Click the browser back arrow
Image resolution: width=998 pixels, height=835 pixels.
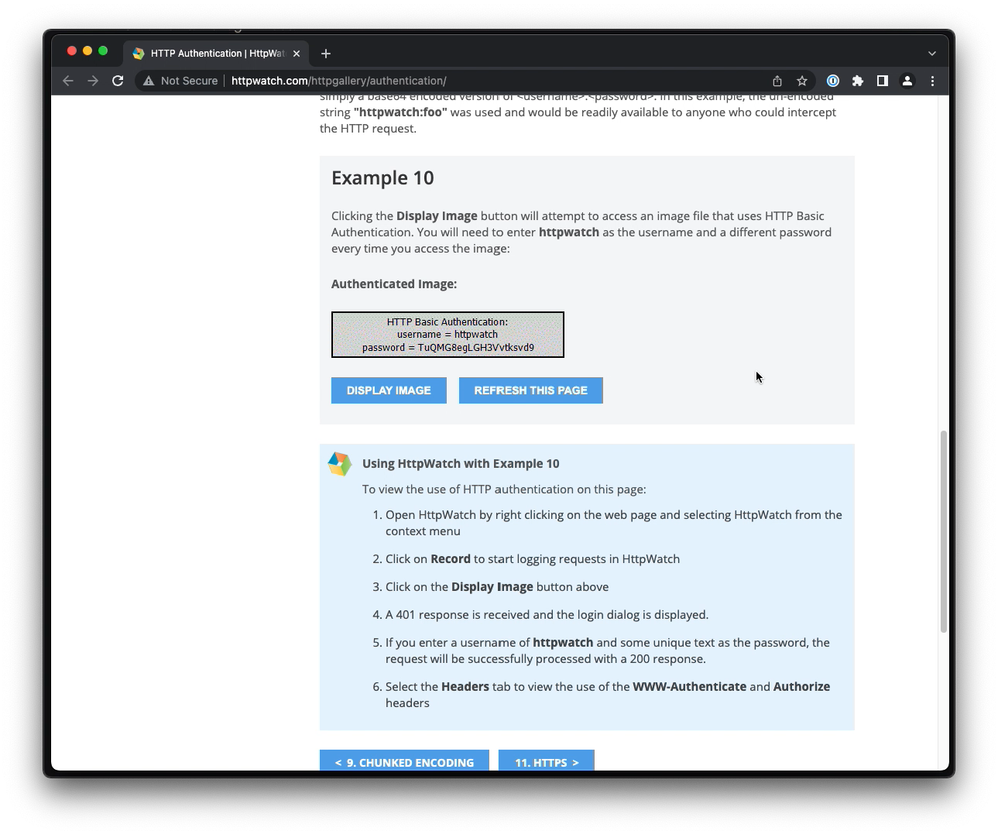[x=68, y=81]
